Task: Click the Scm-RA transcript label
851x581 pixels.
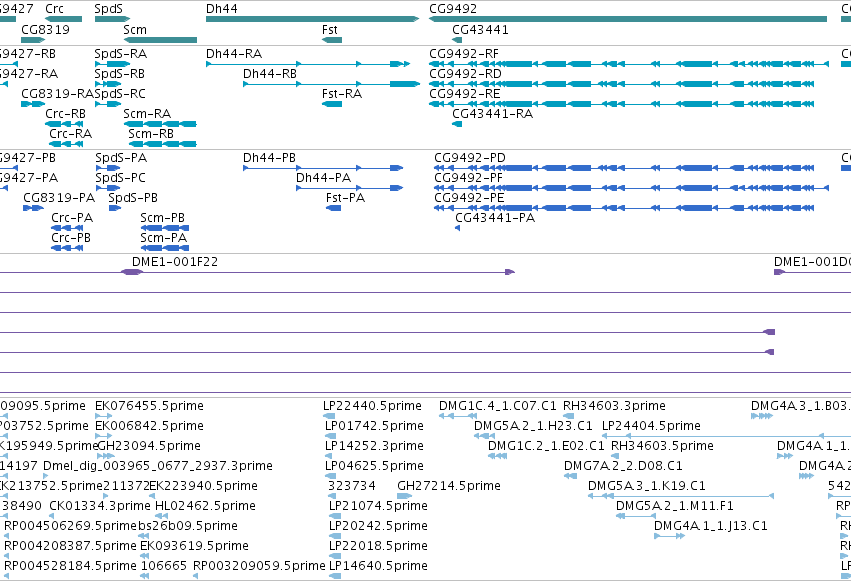Action: pos(147,114)
